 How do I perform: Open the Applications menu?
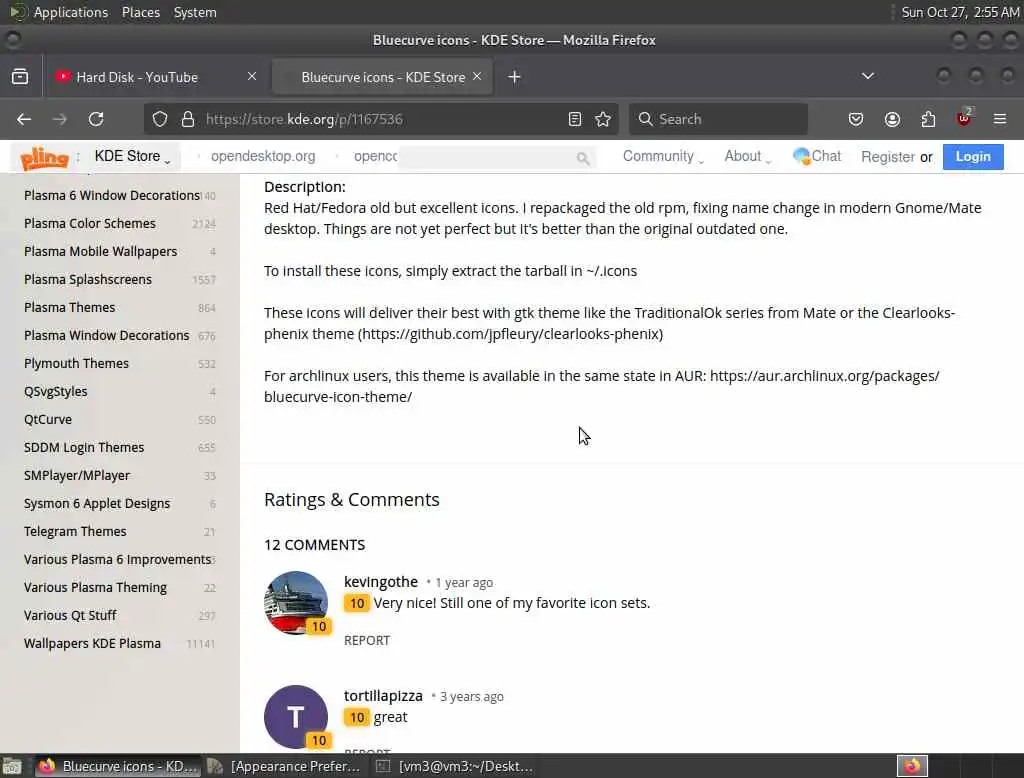(x=71, y=12)
